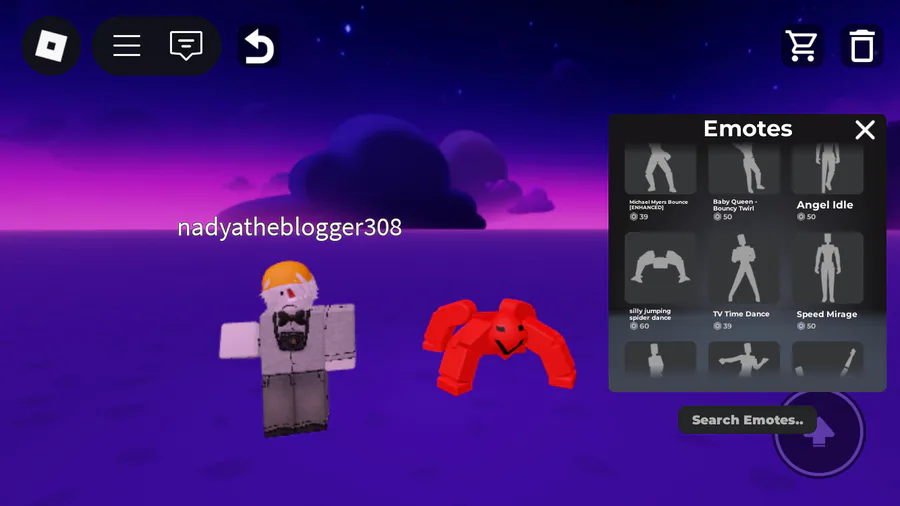Image resolution: width=900 pixels, height=506 pixels.
Task: Open the Roblox menu logo button
Action: [x=51, y=46]
